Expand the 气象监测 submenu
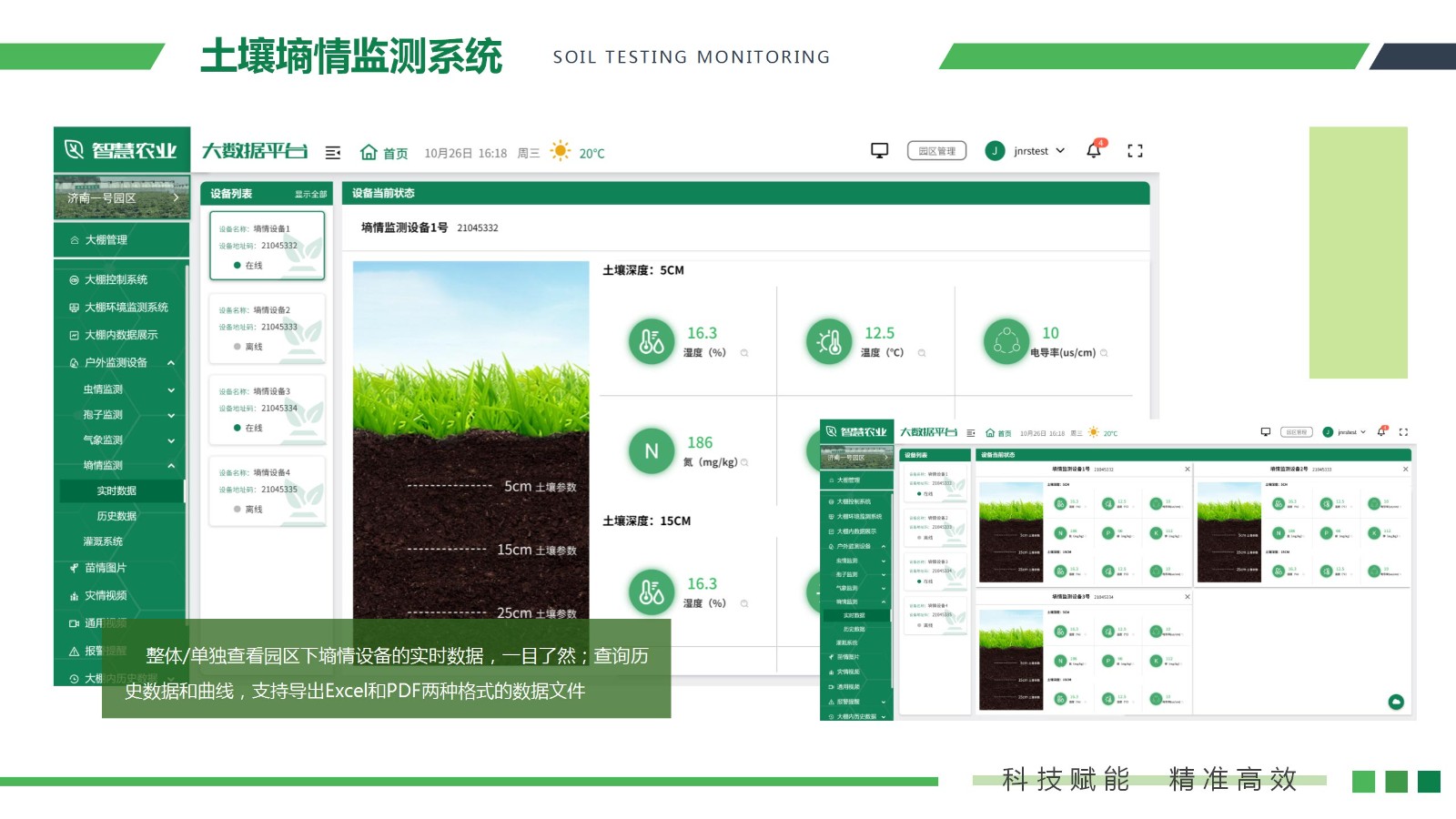The height and width of the screenshot is (819, 1456). (x=171, y=441)
